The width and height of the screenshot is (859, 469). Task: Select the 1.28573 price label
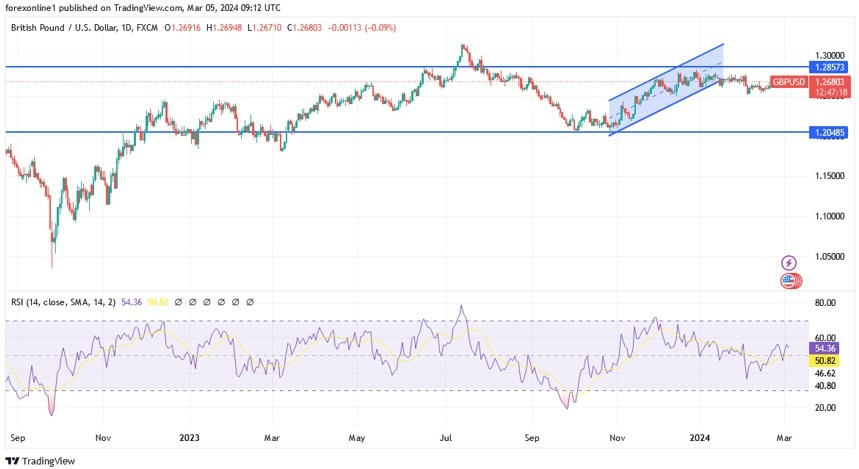pos(829,67)
